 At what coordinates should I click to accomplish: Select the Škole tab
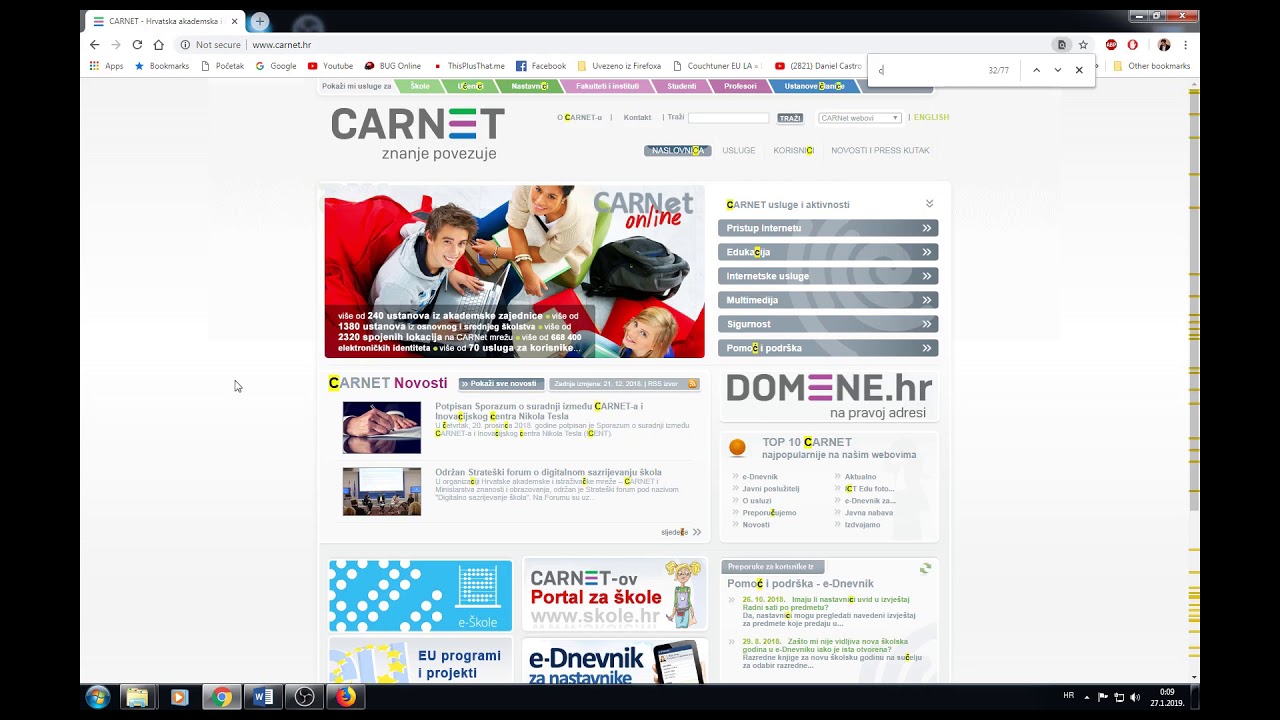[x=420, y=86]
